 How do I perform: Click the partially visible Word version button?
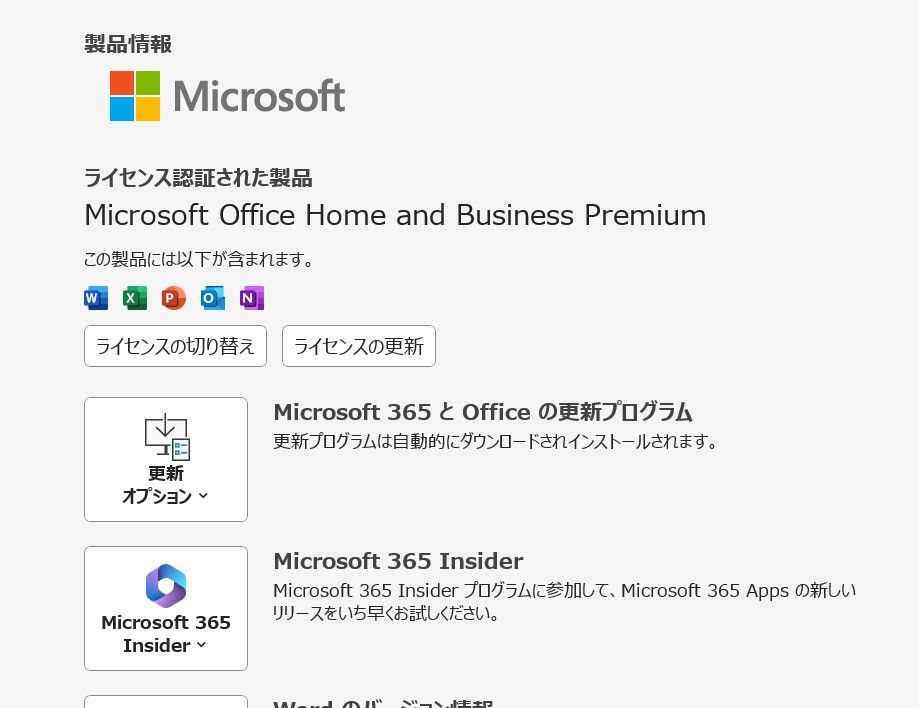tap(166, 702)
